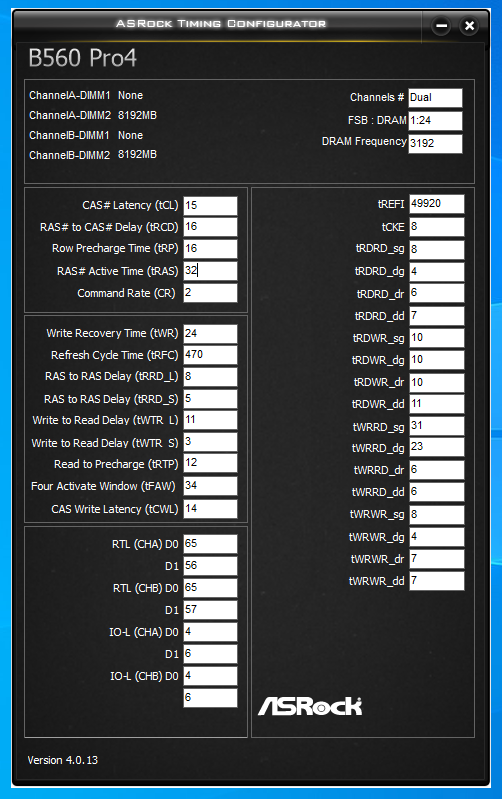Click the last IO-L (CHB) D1 field
This screenshot has height=799, width=502.
tap(210, 698)
